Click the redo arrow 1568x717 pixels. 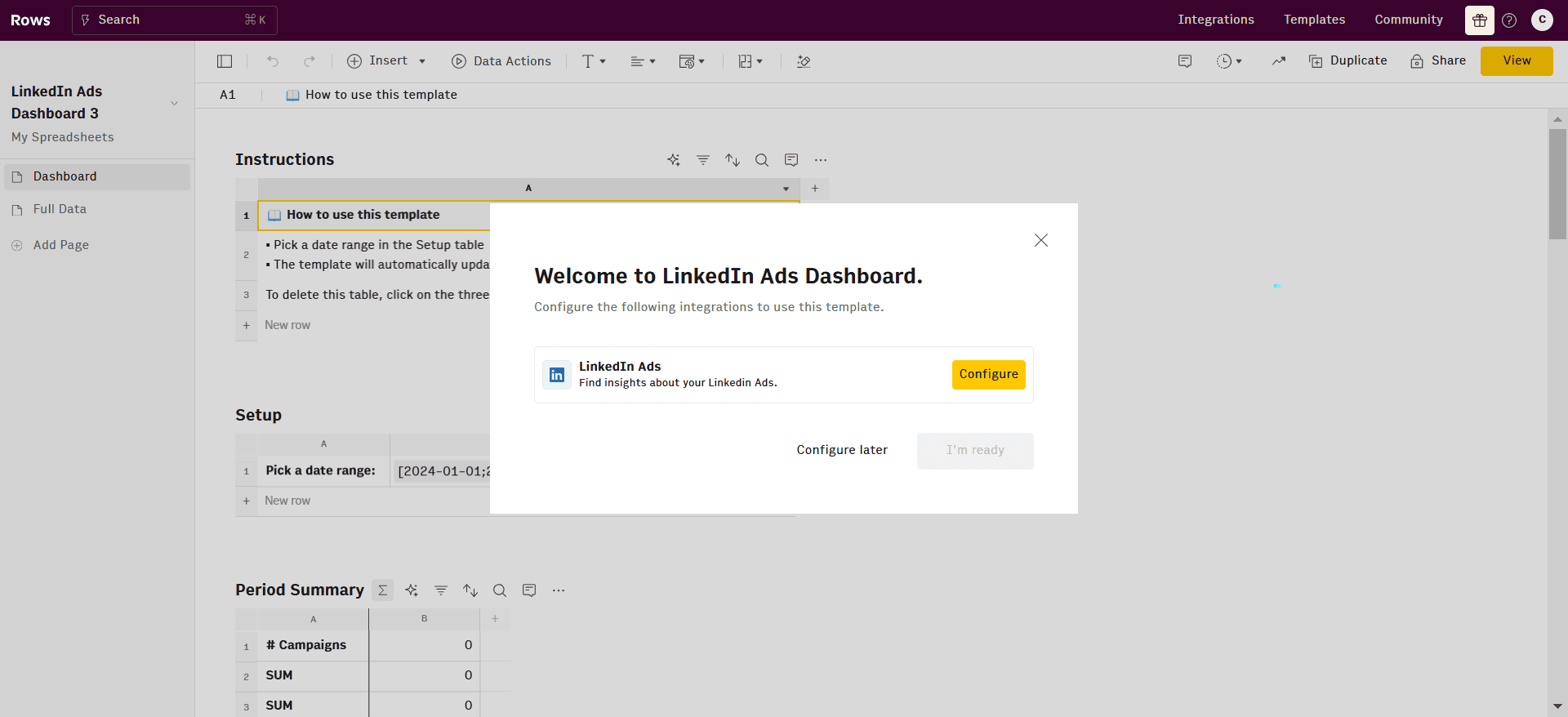click(310, 61)
